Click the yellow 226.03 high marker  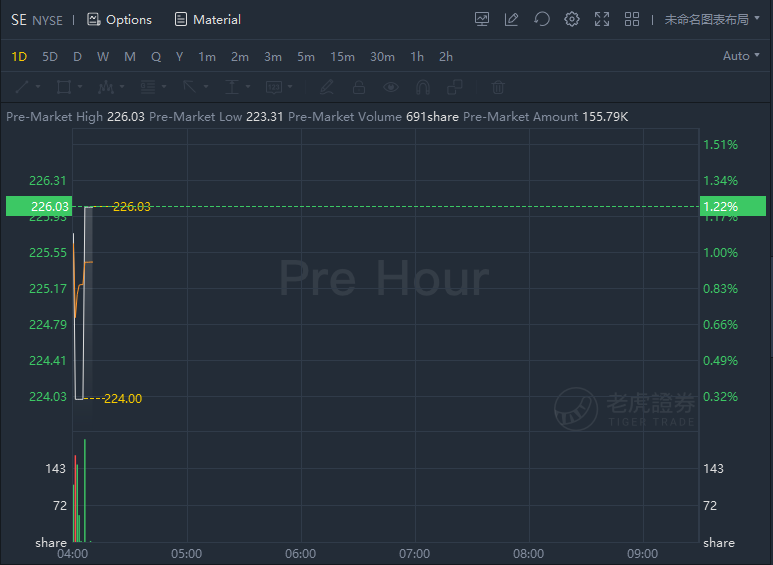pos(132,207)
